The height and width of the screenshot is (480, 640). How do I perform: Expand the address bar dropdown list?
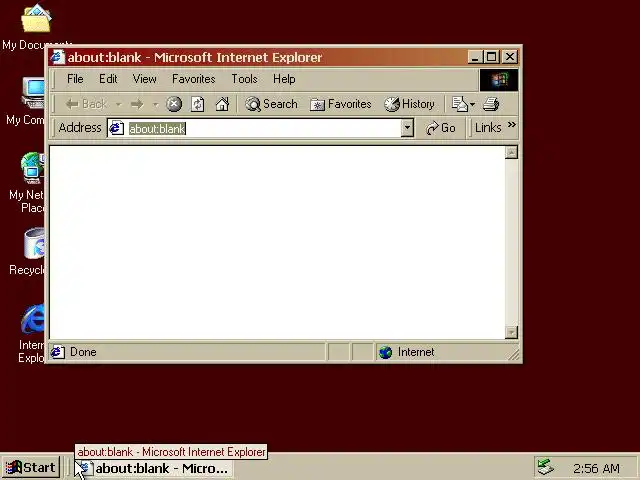407,128
